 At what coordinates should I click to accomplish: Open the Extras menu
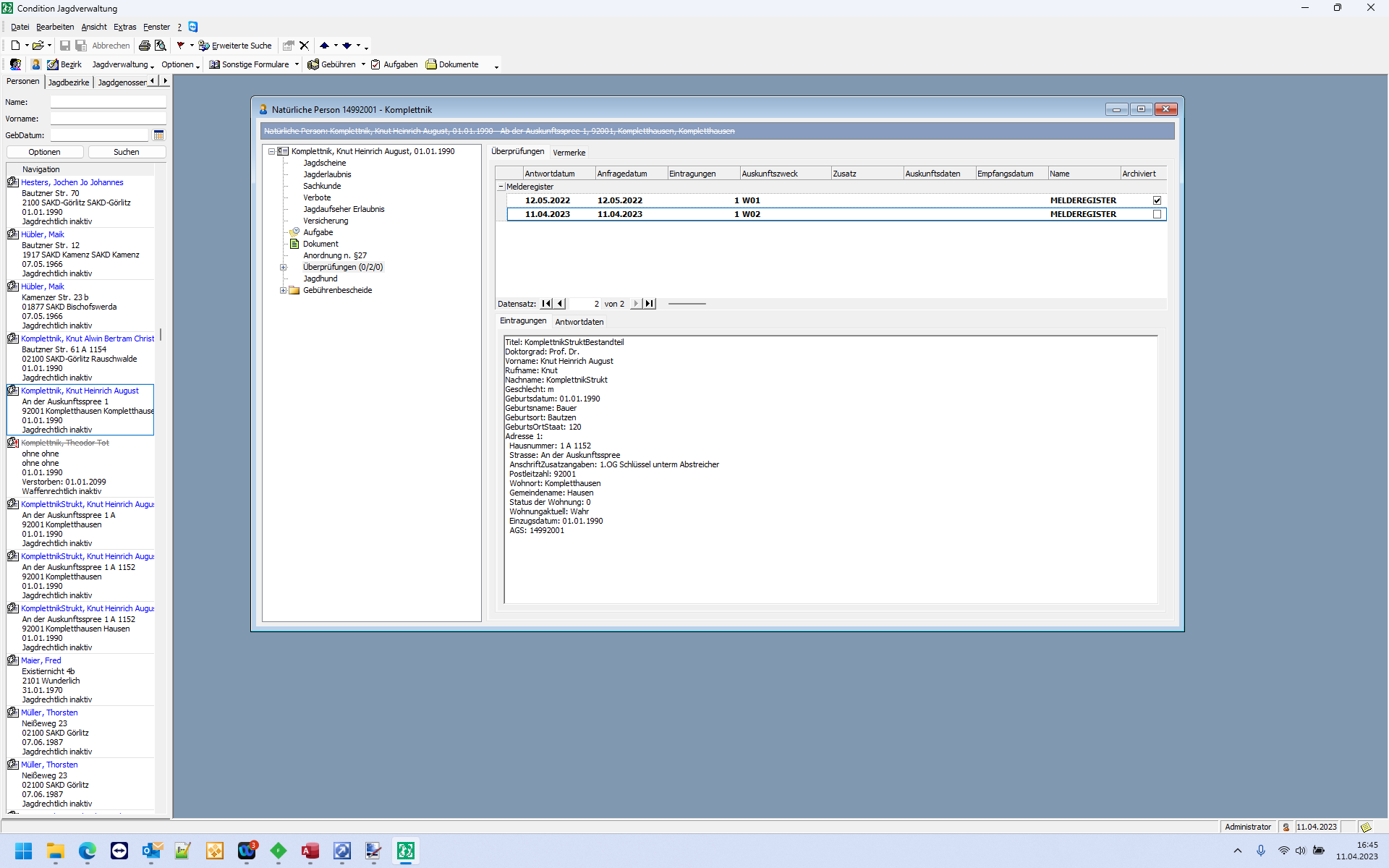[124, 27]
